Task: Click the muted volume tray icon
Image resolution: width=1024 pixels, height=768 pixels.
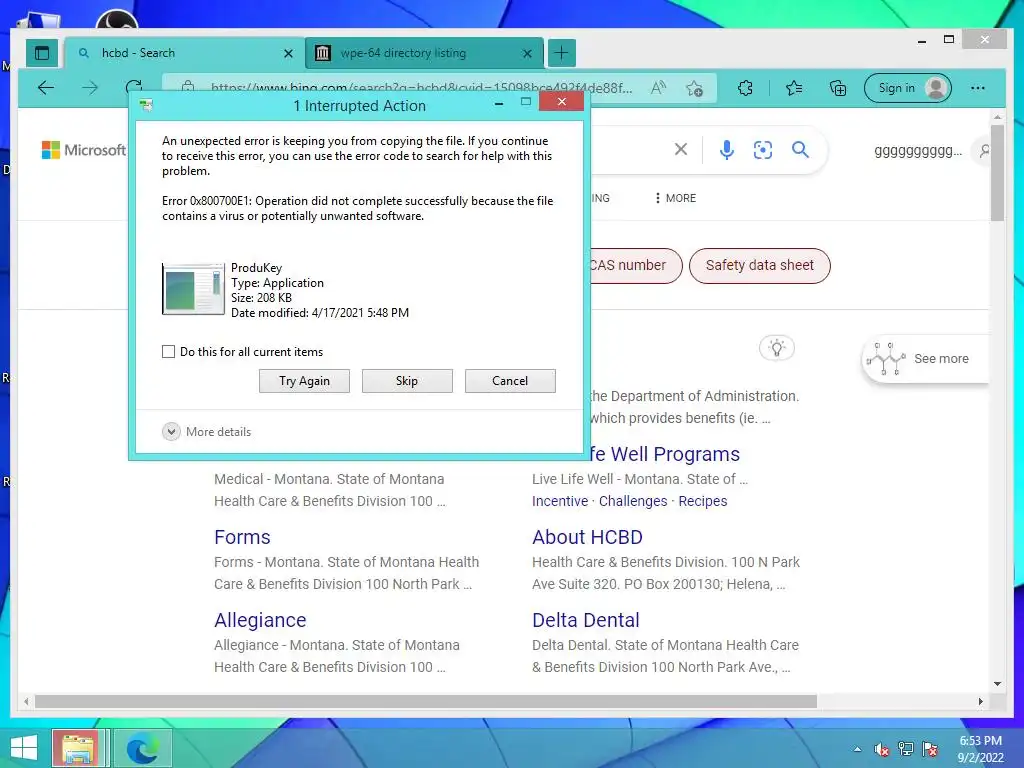Action: point(881,749)
